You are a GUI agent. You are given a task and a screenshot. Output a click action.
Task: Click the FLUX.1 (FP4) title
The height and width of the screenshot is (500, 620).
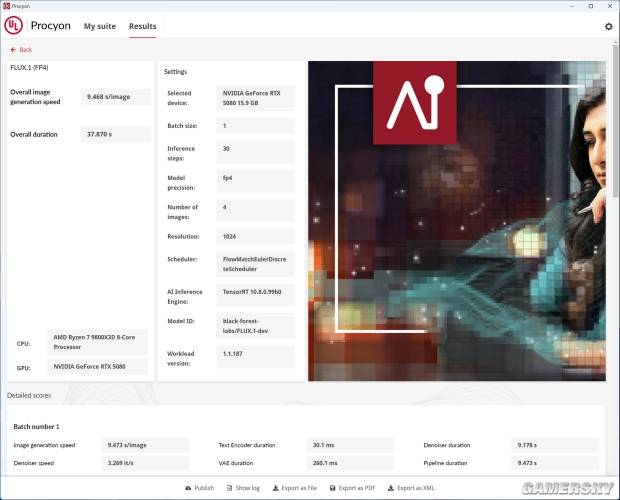pyautogui.click(x=29, y=68)
